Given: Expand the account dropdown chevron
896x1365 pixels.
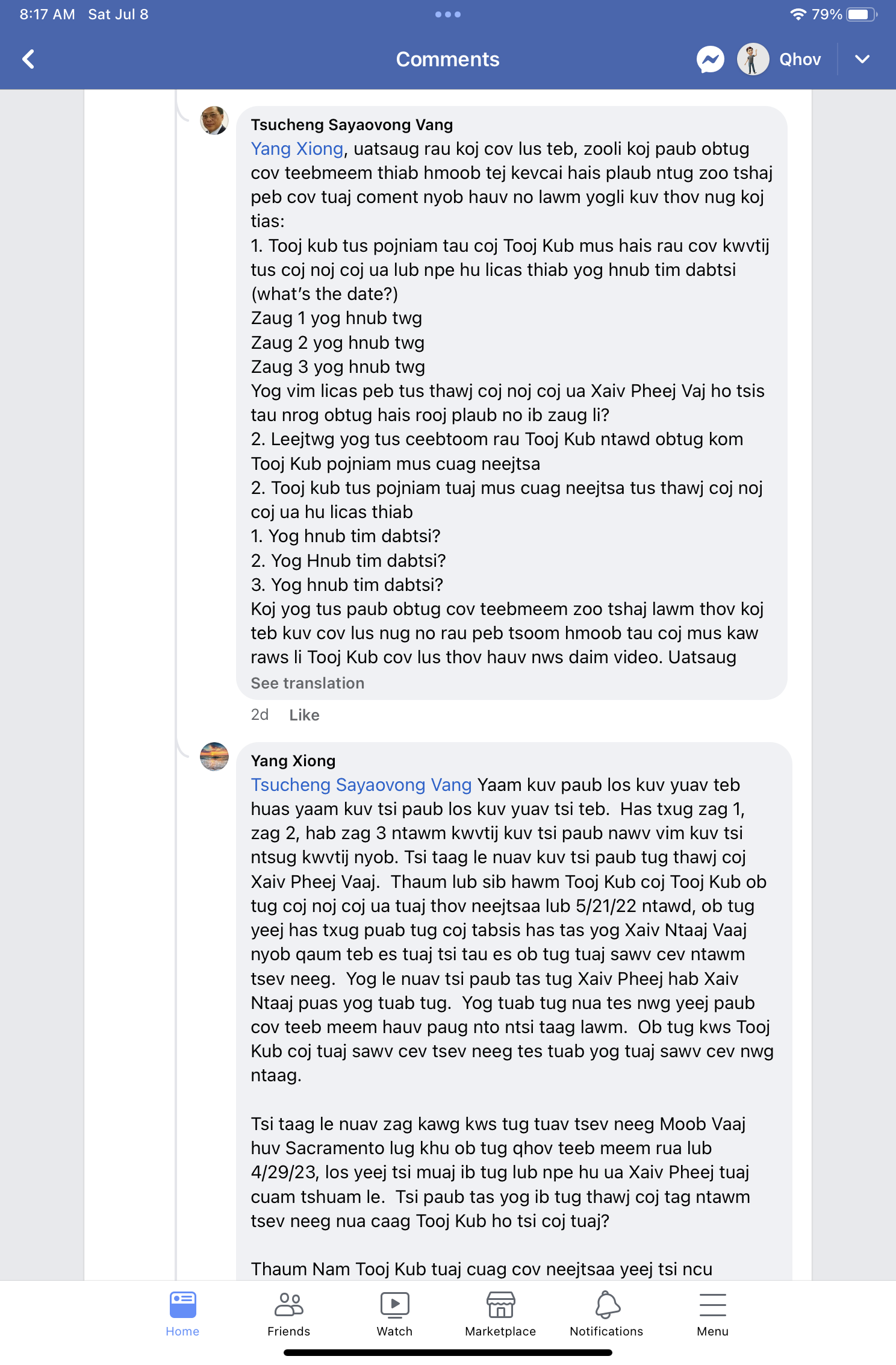Looking at the screenshot, I should (x=862, y=59).
